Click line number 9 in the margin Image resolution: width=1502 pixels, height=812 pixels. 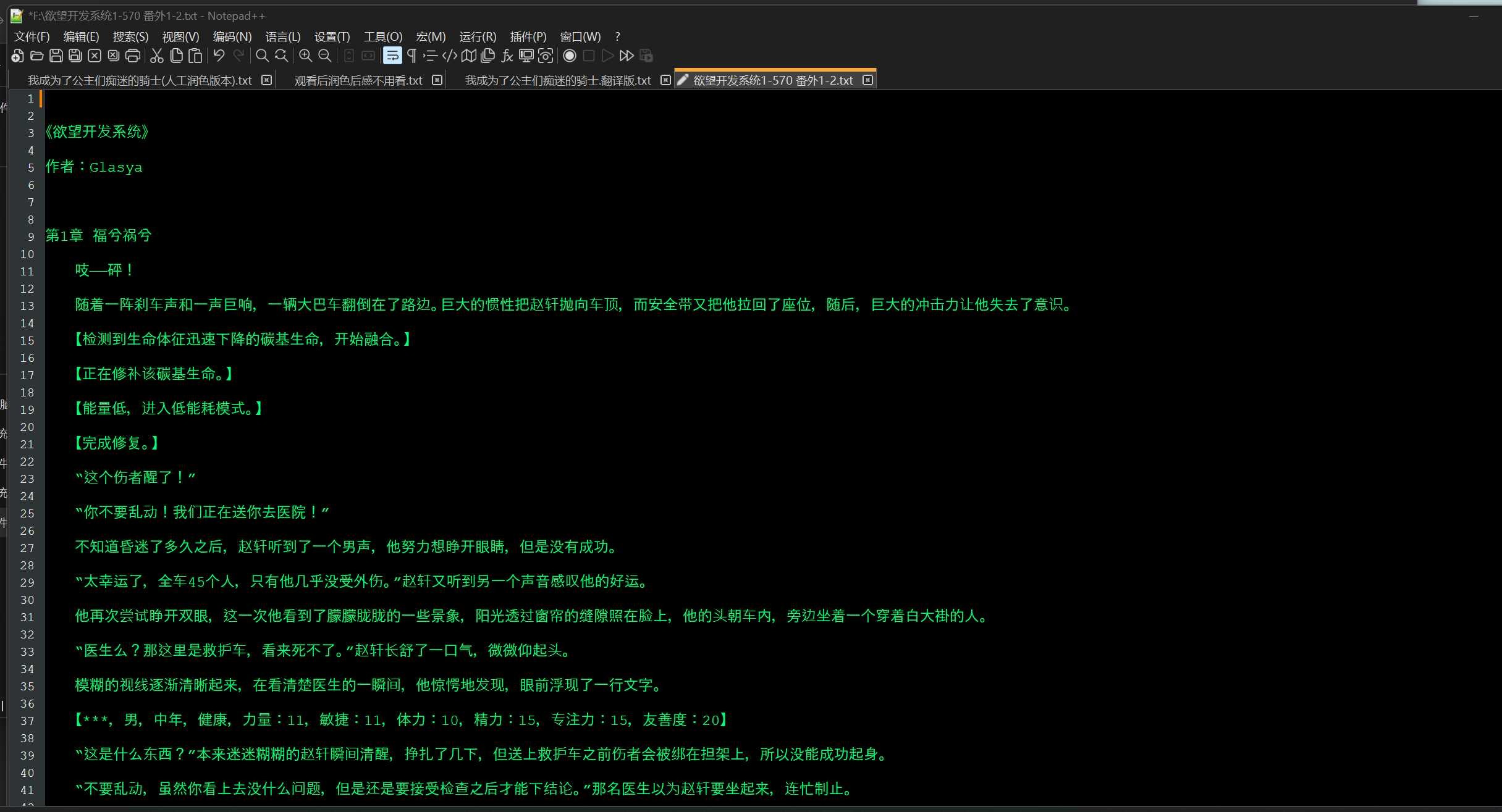(30, 236)
